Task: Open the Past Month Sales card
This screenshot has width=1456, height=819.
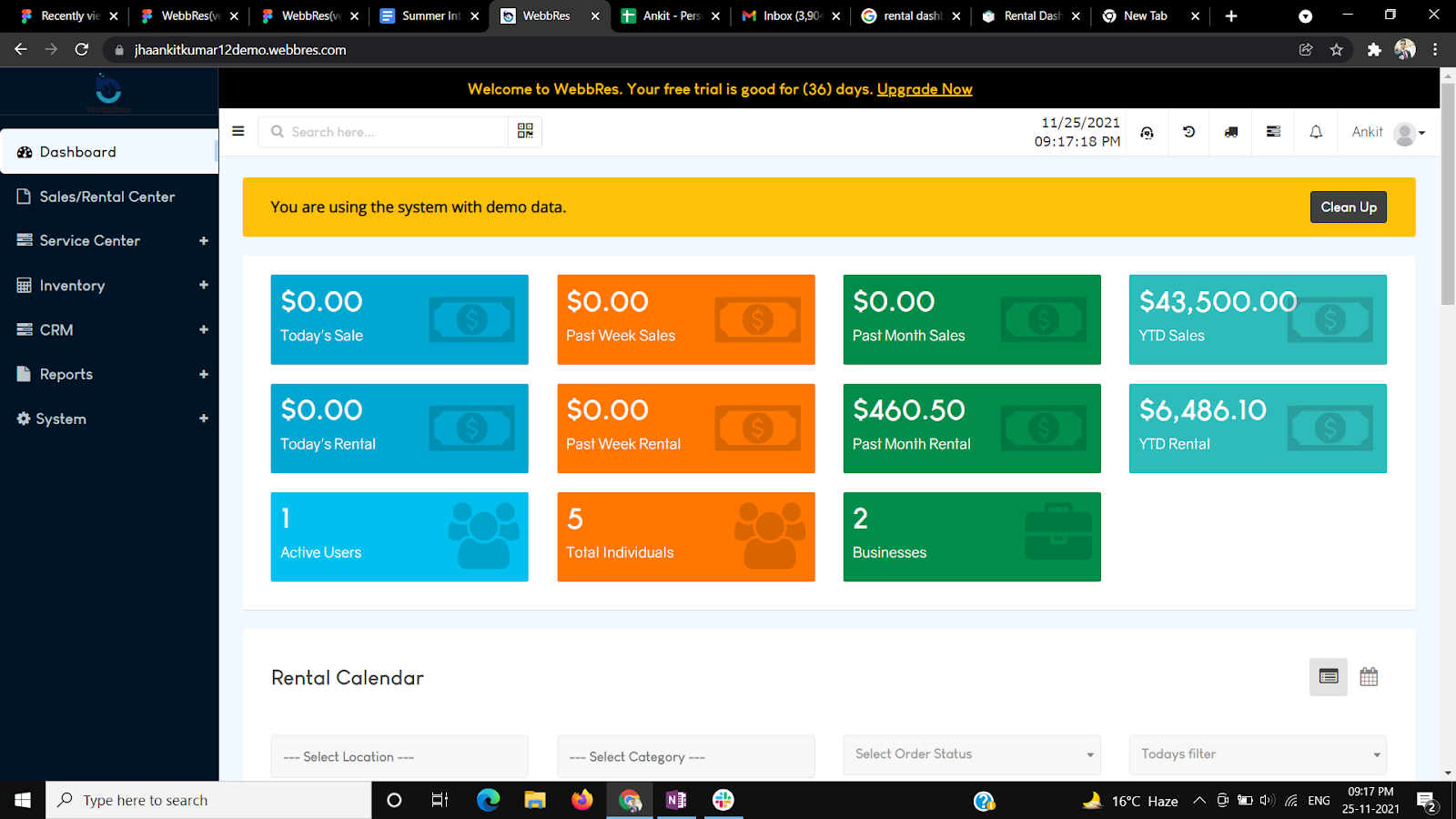Action: click(972, 319)
